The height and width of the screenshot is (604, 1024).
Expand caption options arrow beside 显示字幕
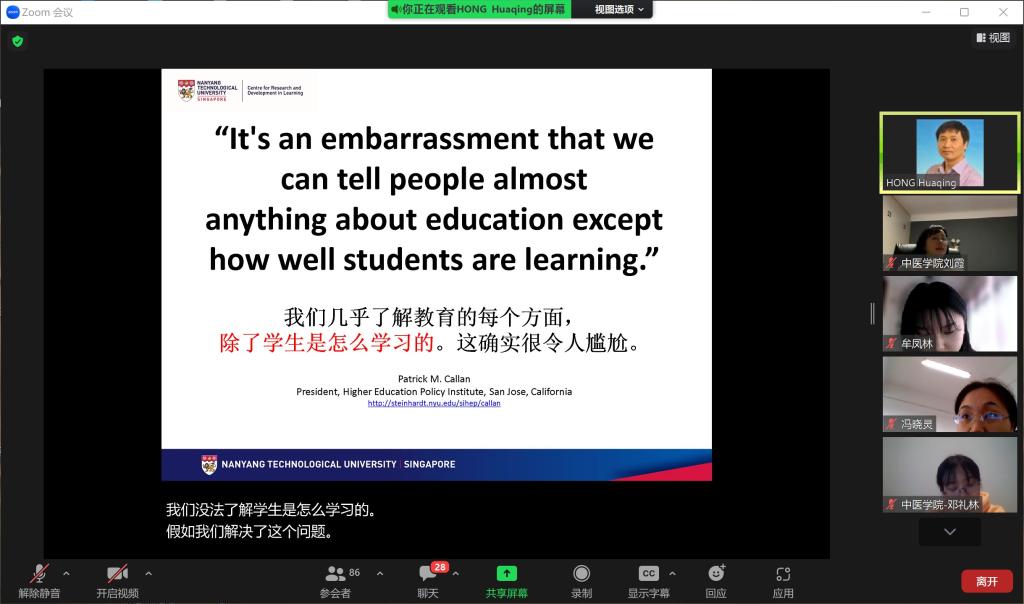(x=672, y=573)
